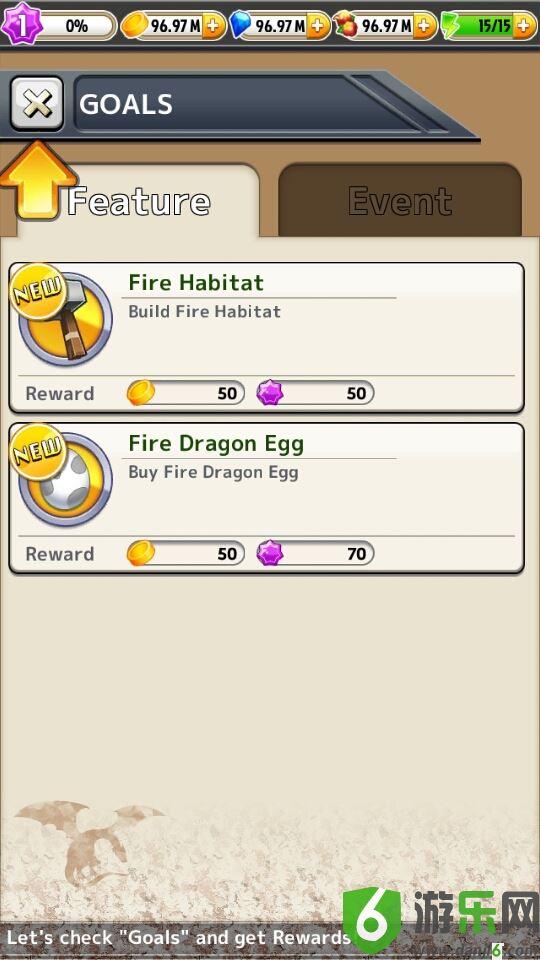Add more gold coins via plus icon

tap(214, 26)
